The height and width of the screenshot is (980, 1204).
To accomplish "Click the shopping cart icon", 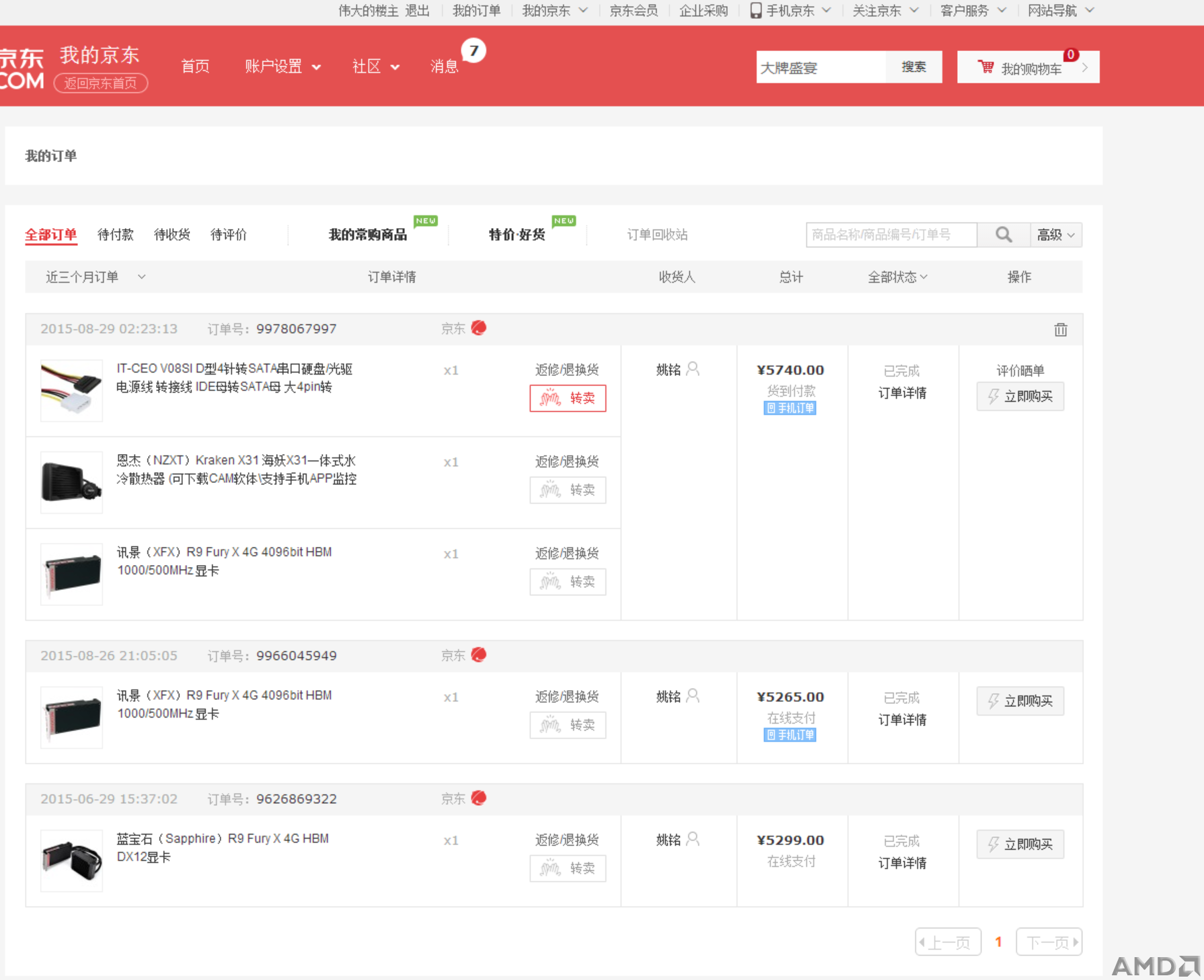I will pyautogui.click(x=986, y=67).
